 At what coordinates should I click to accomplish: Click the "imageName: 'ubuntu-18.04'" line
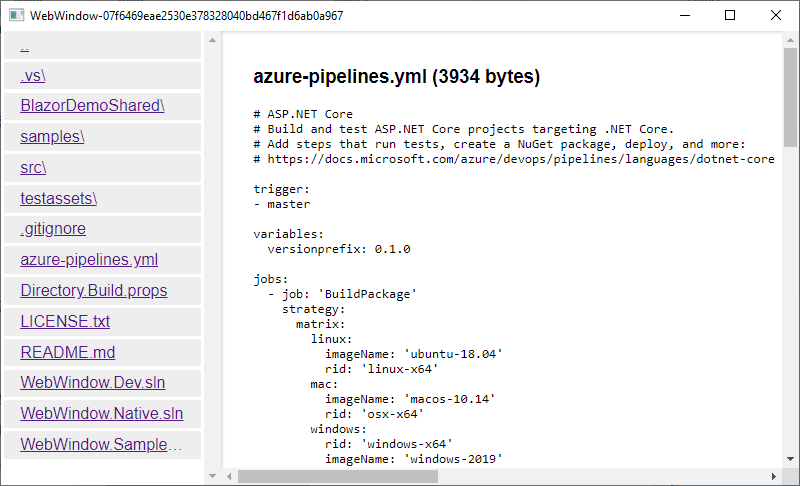[414, 354]
